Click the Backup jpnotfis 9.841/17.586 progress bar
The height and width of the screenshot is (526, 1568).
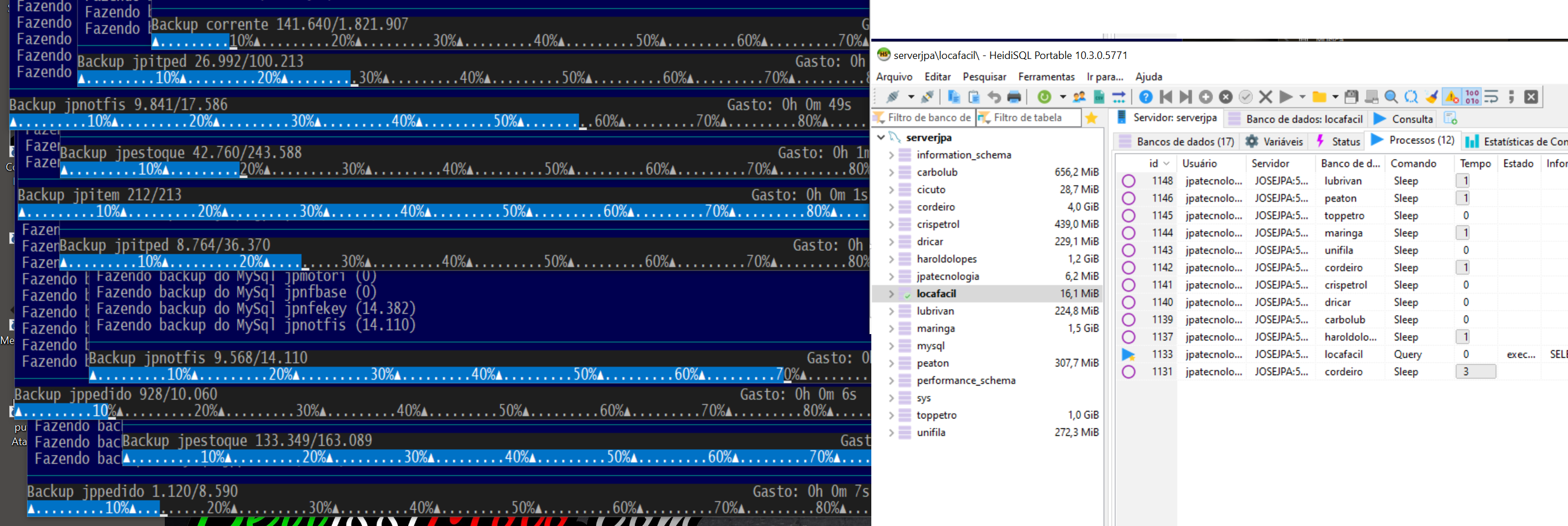coord(439,121)
